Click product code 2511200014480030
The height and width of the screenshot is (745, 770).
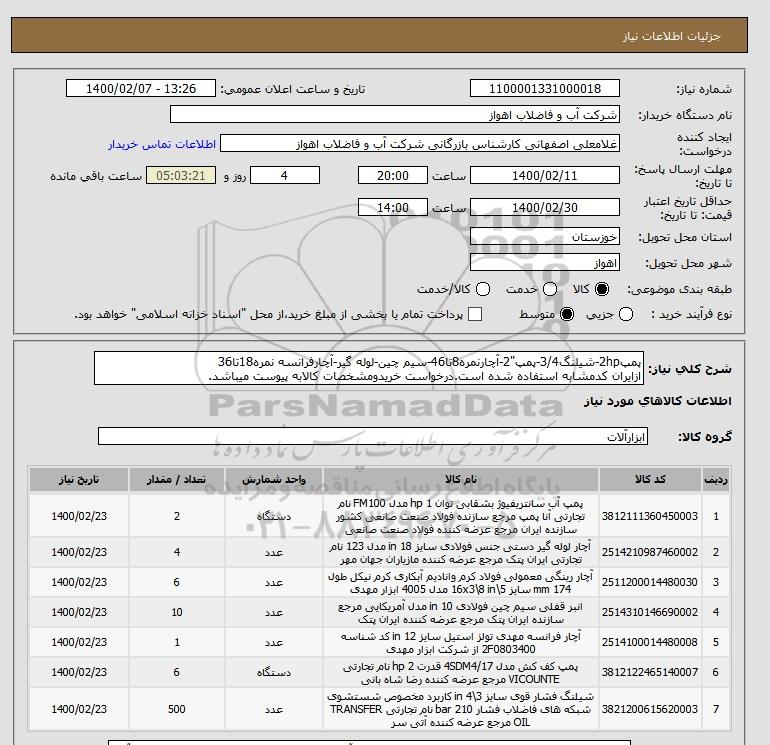point(650,582)
